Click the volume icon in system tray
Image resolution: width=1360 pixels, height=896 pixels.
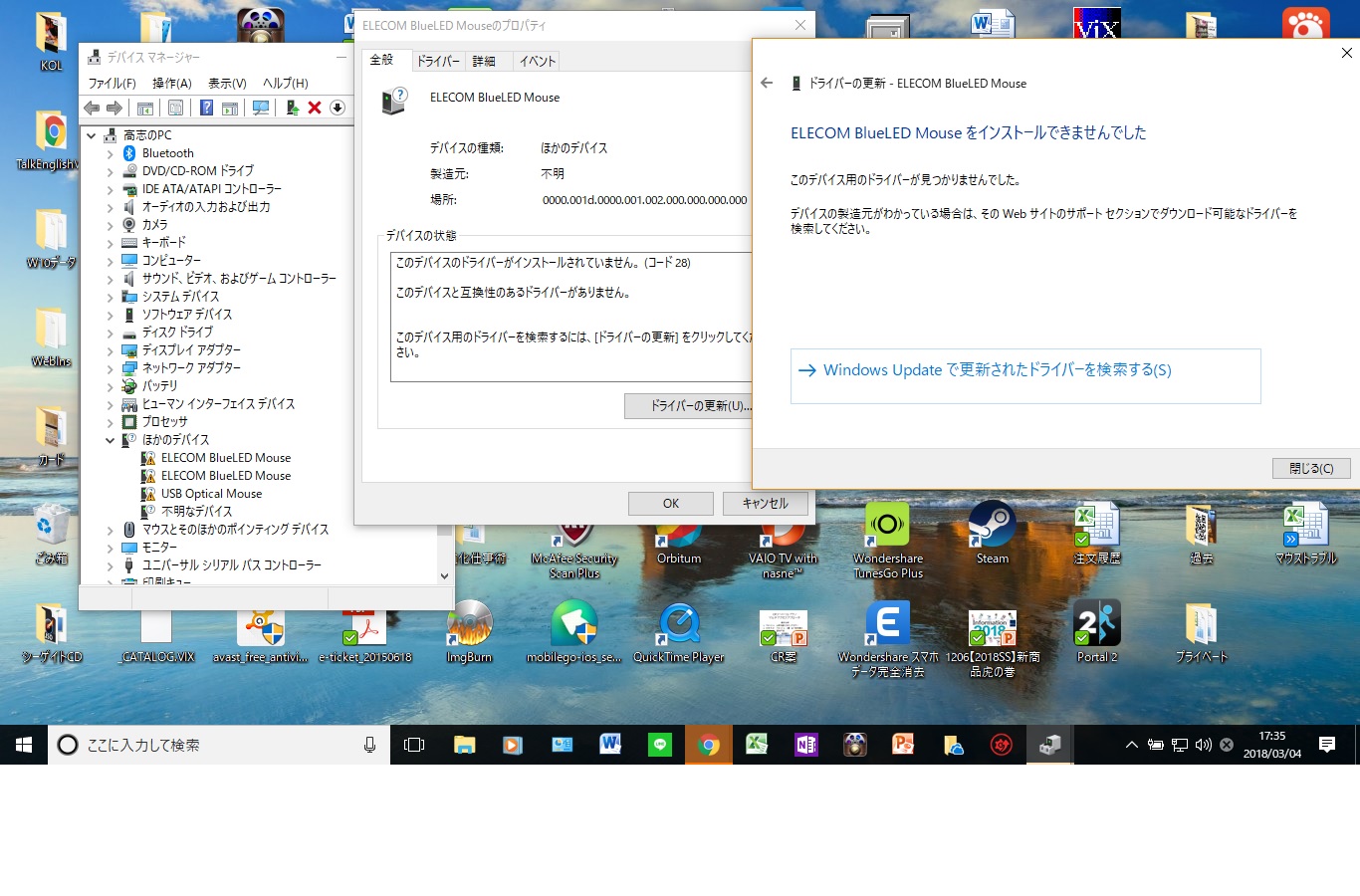[1203, 745]
